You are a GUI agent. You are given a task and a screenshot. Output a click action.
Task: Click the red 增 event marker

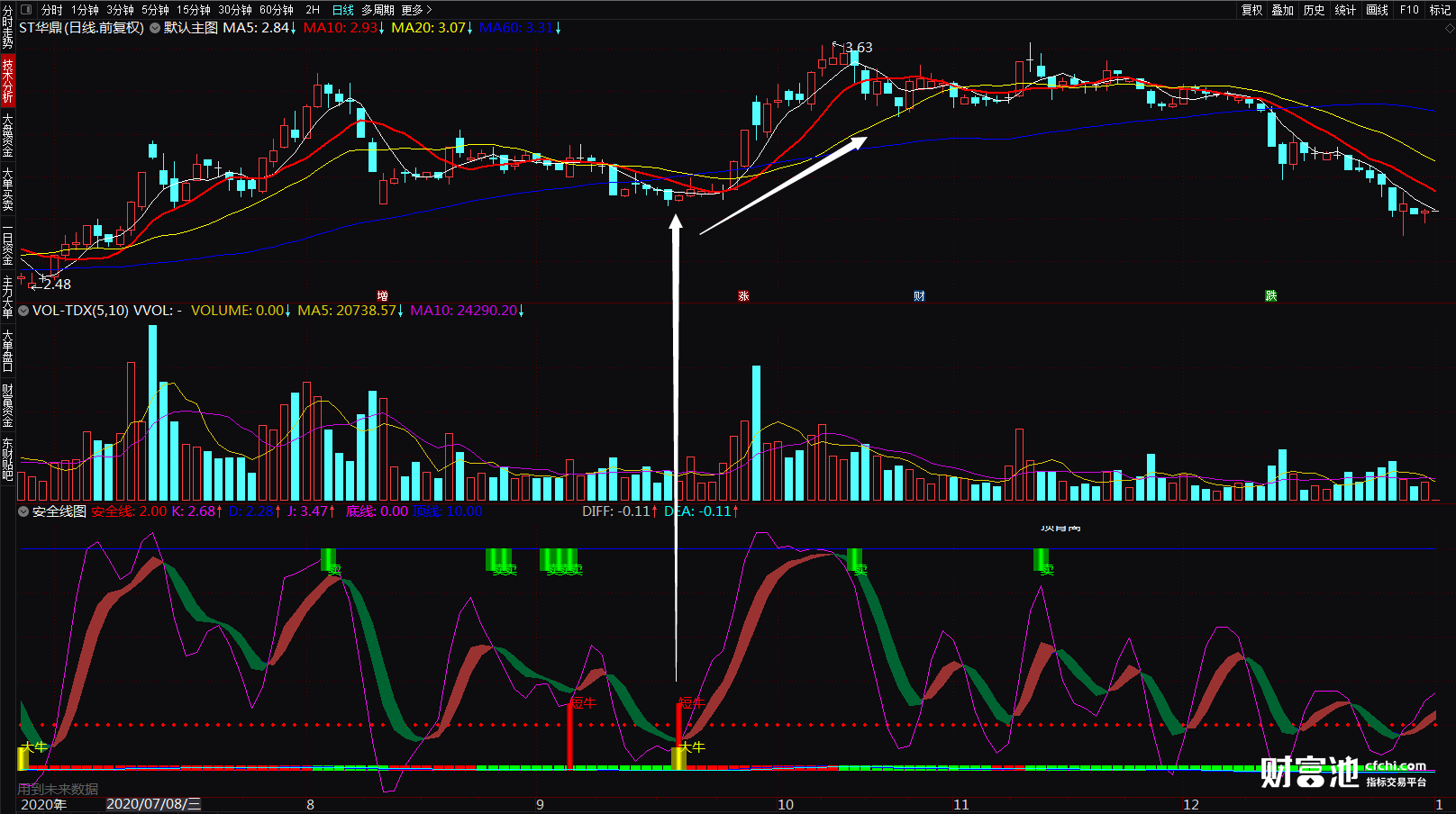coord(383,296)
